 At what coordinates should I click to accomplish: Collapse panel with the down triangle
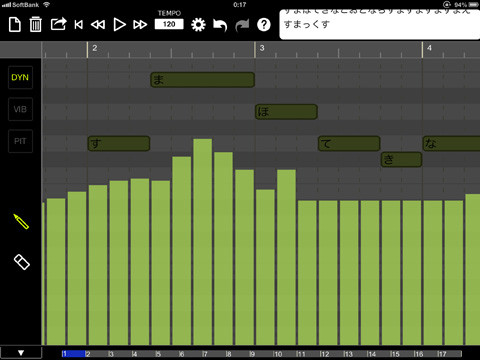pyautogui.click(x=21, y=353)
